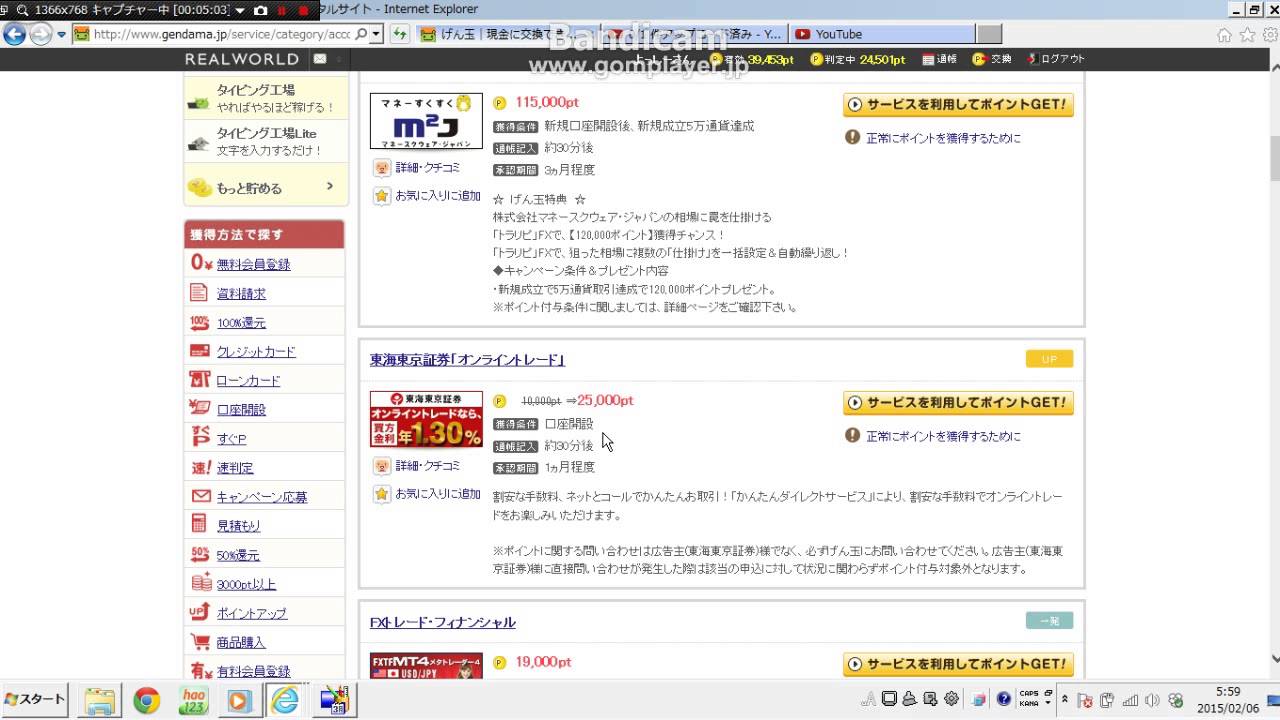Click サービスを利用してポイントGET for 東海東京証券

[958, 403]
